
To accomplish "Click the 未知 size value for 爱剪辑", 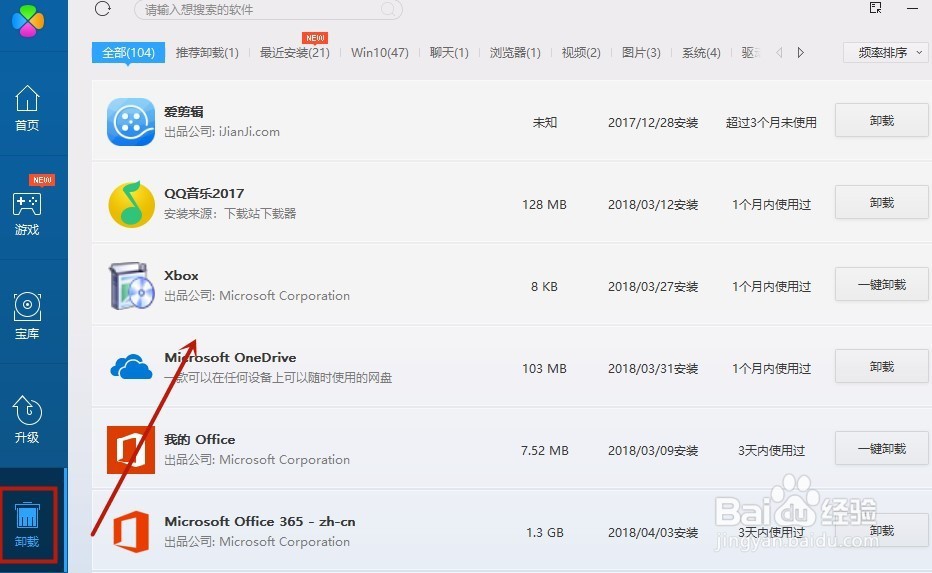I will click(544, 122).
